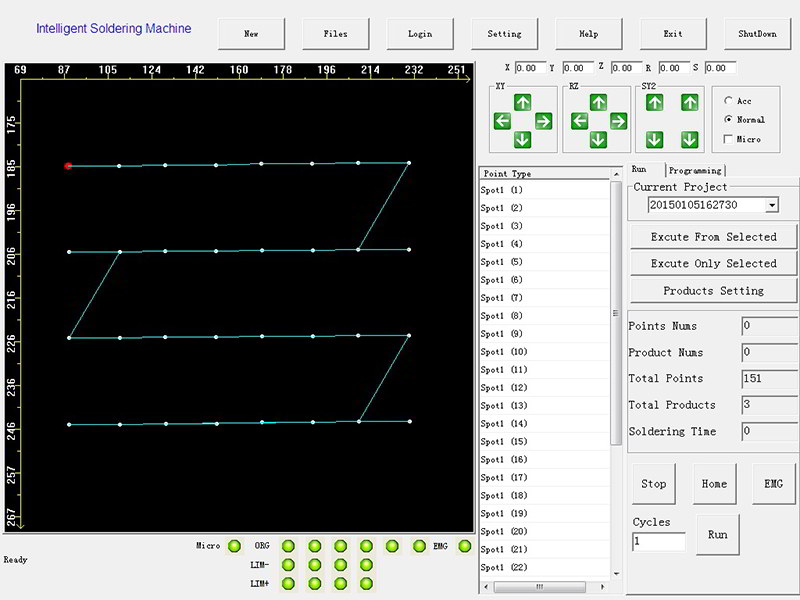Click the New button
Image resolution: width=800 pixels, height=600 pixels.
click(251, 34)
